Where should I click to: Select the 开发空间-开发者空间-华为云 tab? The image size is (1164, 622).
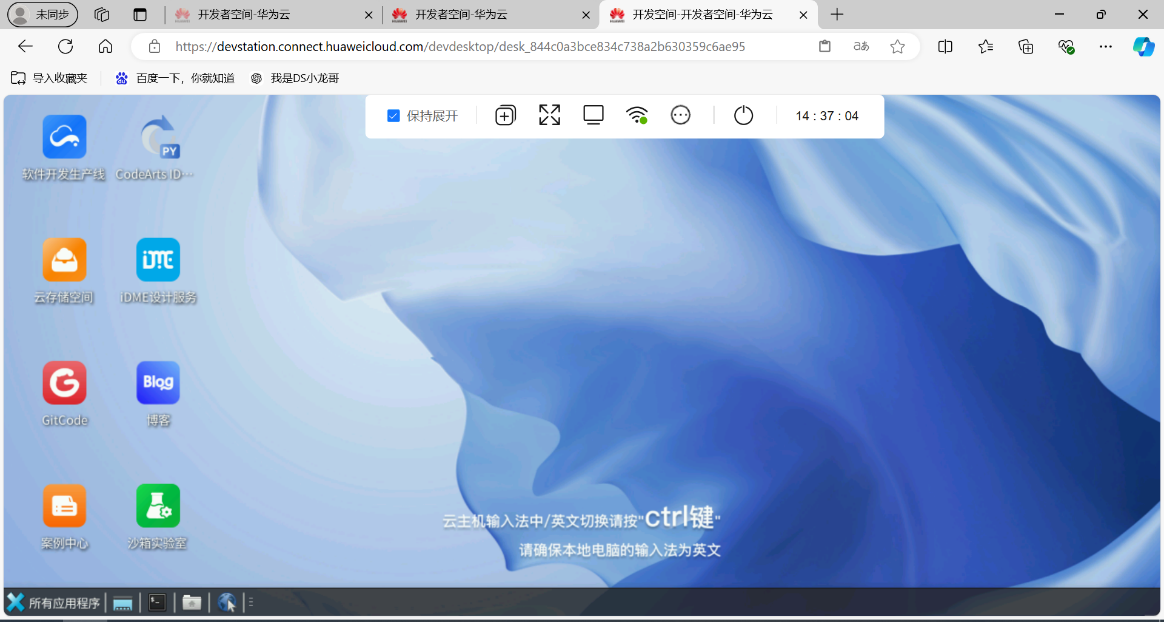tap(708, 14)
